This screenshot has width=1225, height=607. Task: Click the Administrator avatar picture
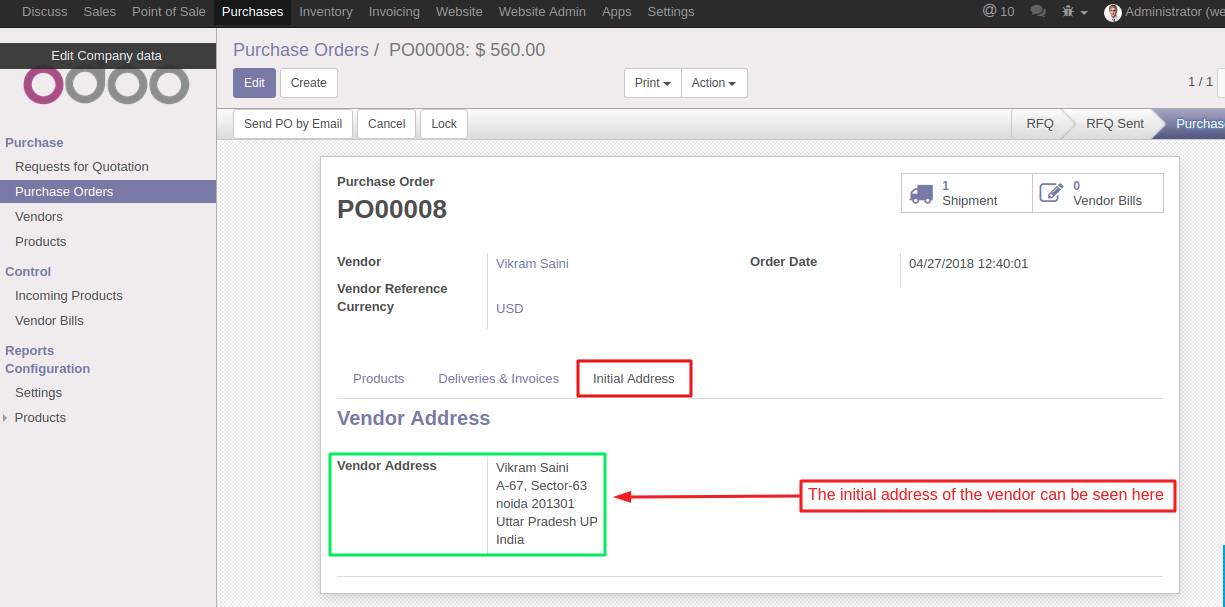(x=1112, y=12)
